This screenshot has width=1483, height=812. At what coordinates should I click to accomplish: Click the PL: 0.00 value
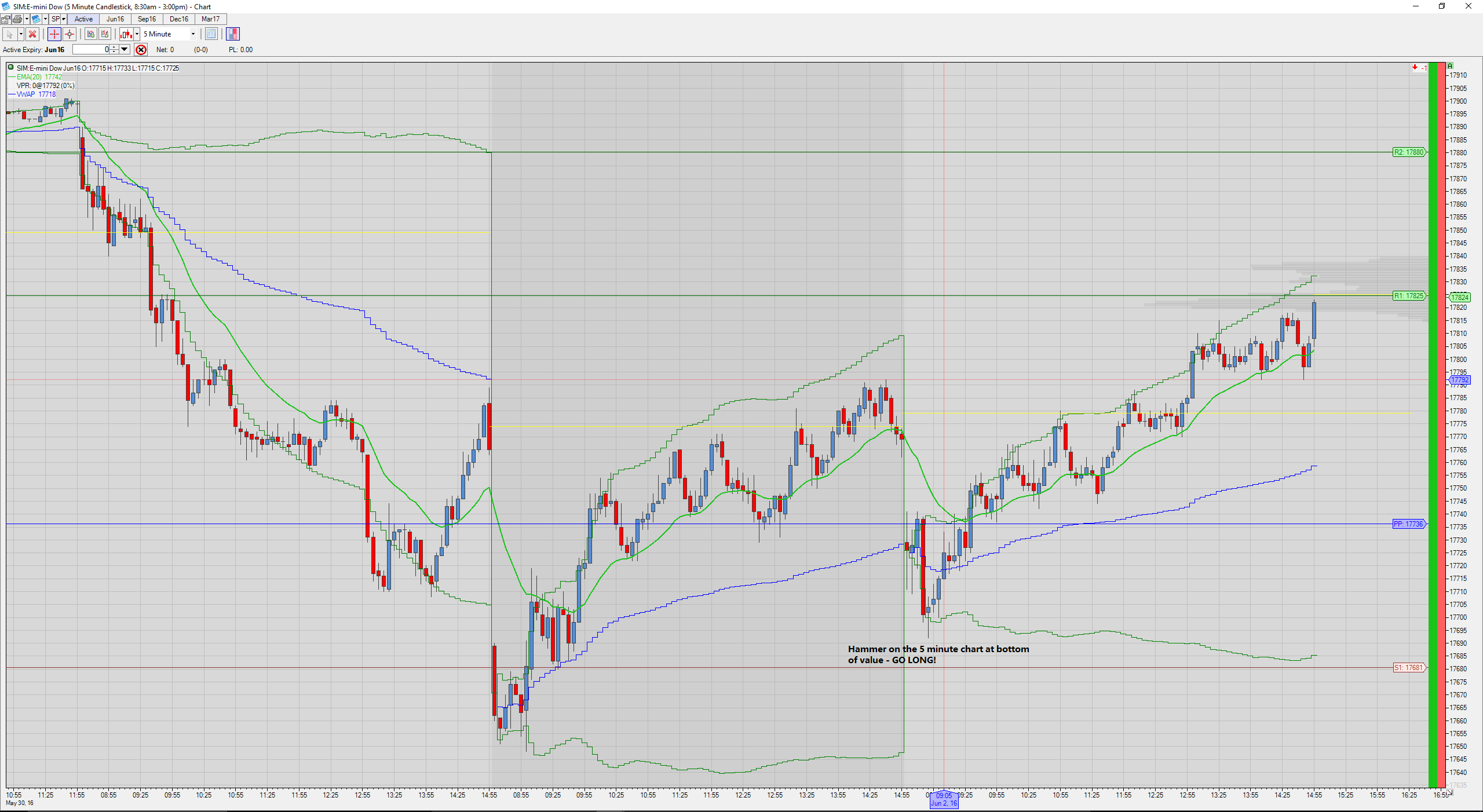(240, 50)
